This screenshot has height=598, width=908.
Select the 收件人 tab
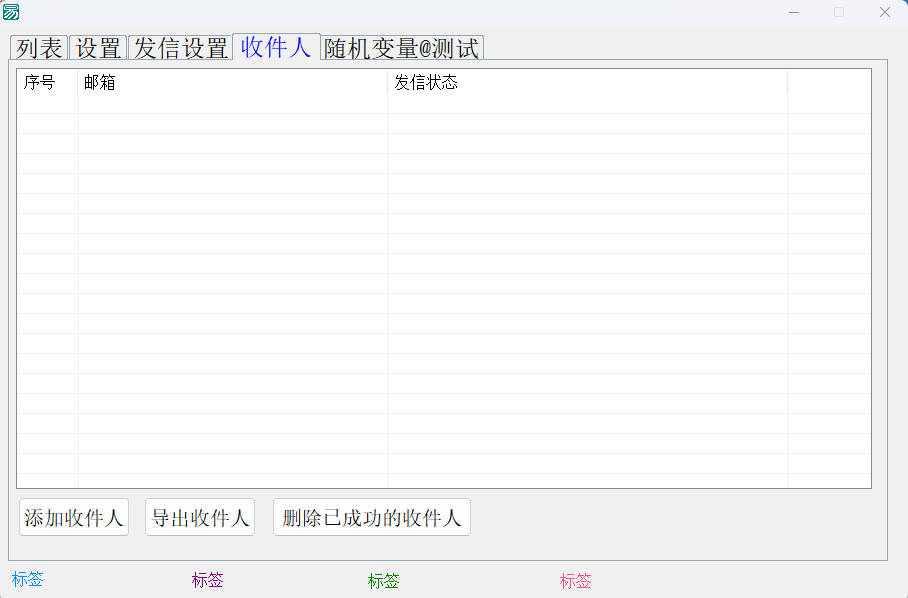(276, 47)
